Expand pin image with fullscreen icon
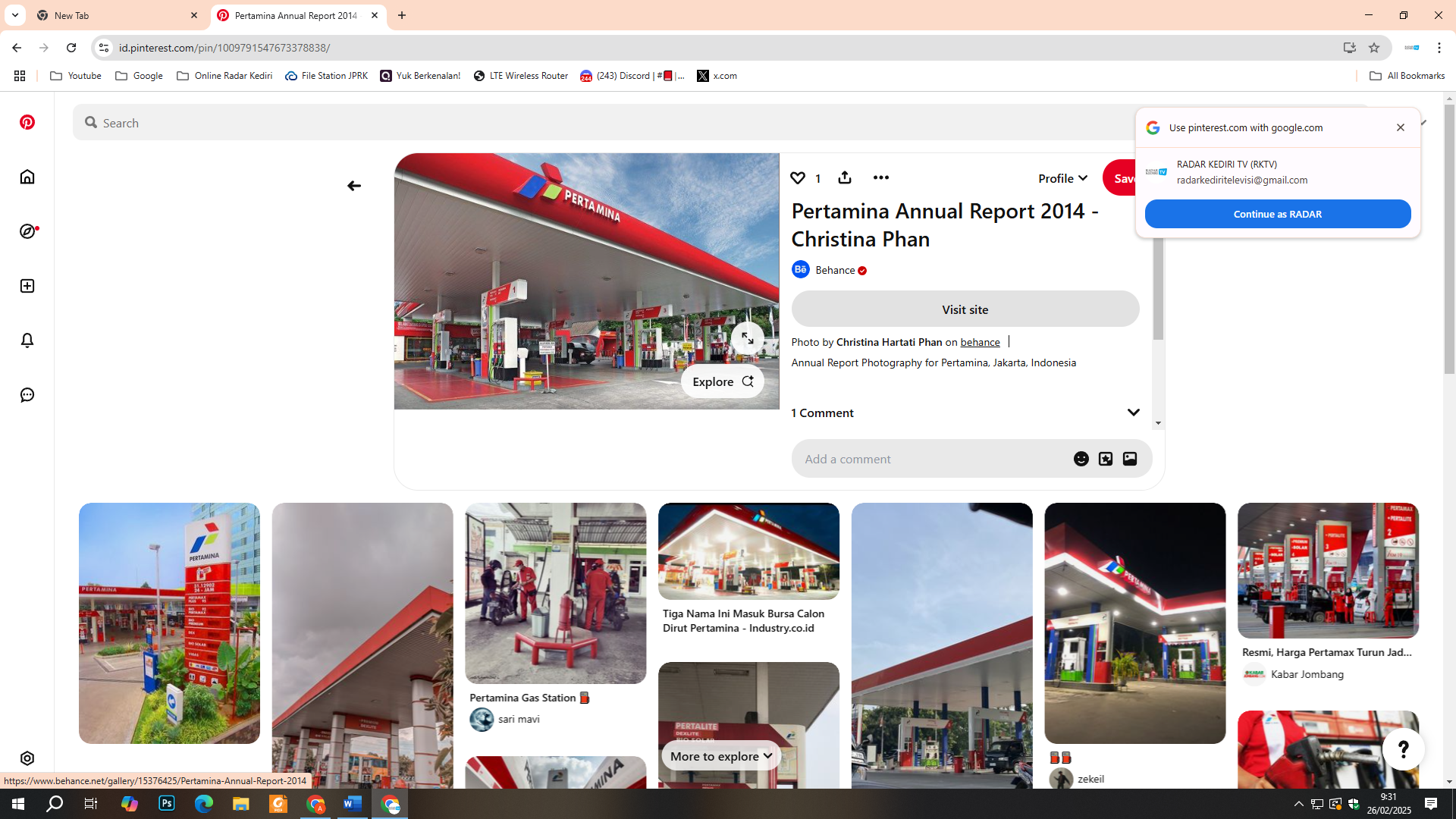The image size is (1456, 819). pyautogui.click(x=748, y=338)
